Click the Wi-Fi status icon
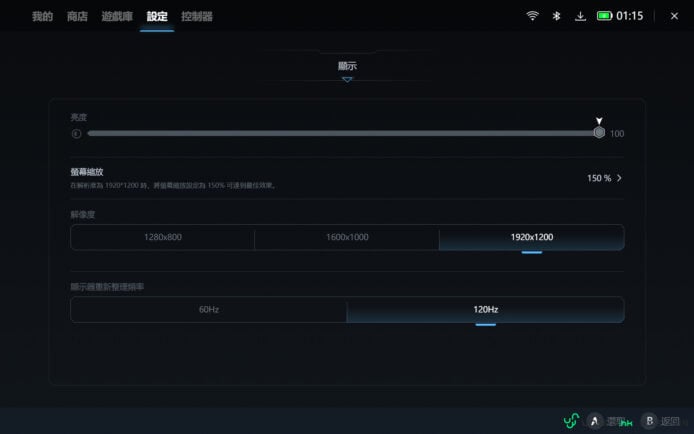Image resolution: width=694 pixels, height=434 pixels. click(532, 16)
